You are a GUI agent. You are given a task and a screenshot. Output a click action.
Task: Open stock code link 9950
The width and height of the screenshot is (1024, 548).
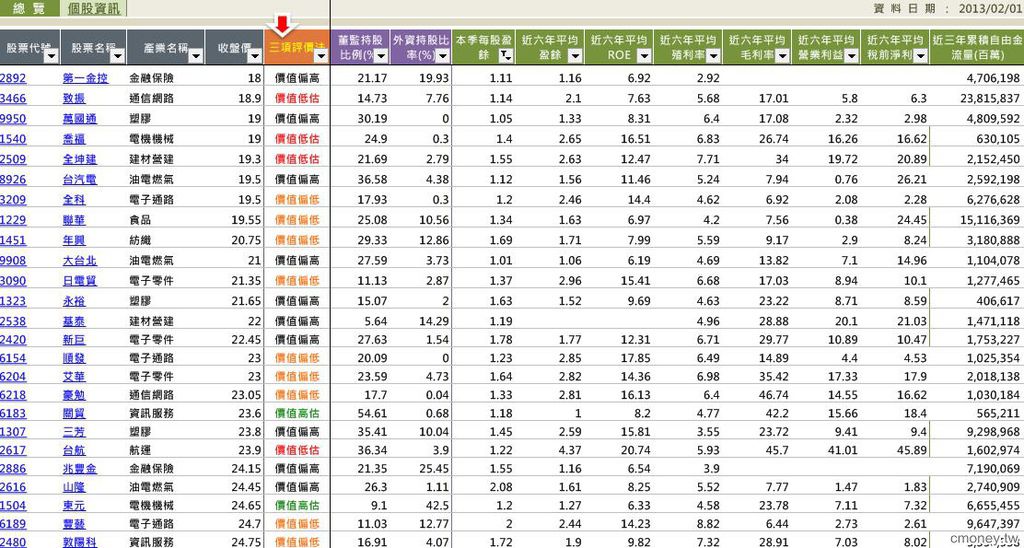tap(13, 119)
